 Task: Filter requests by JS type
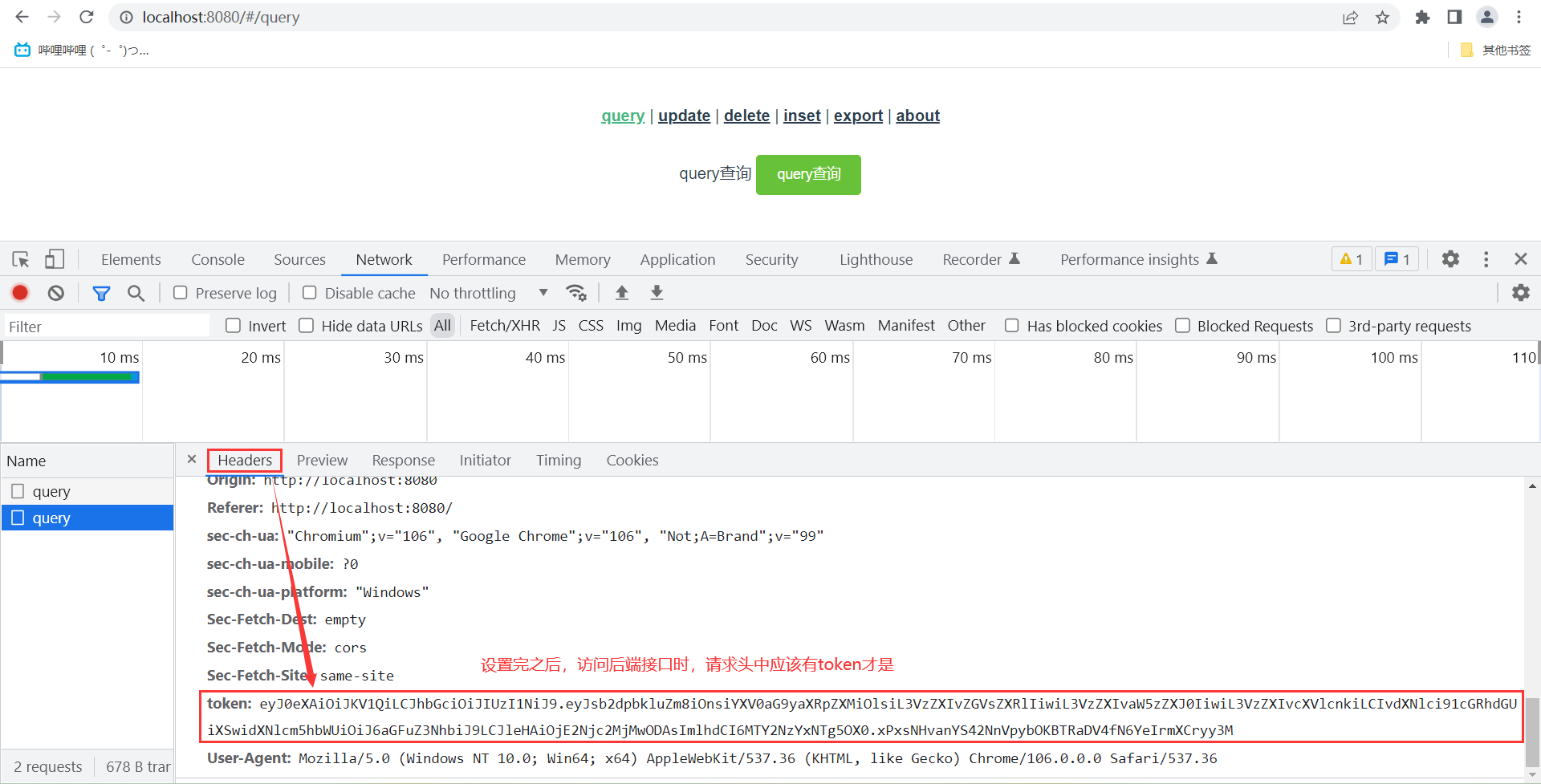tap(559, 326)
